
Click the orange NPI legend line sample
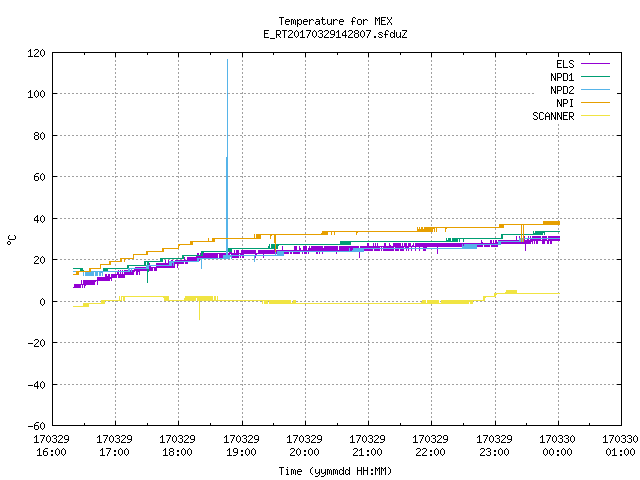595,102
